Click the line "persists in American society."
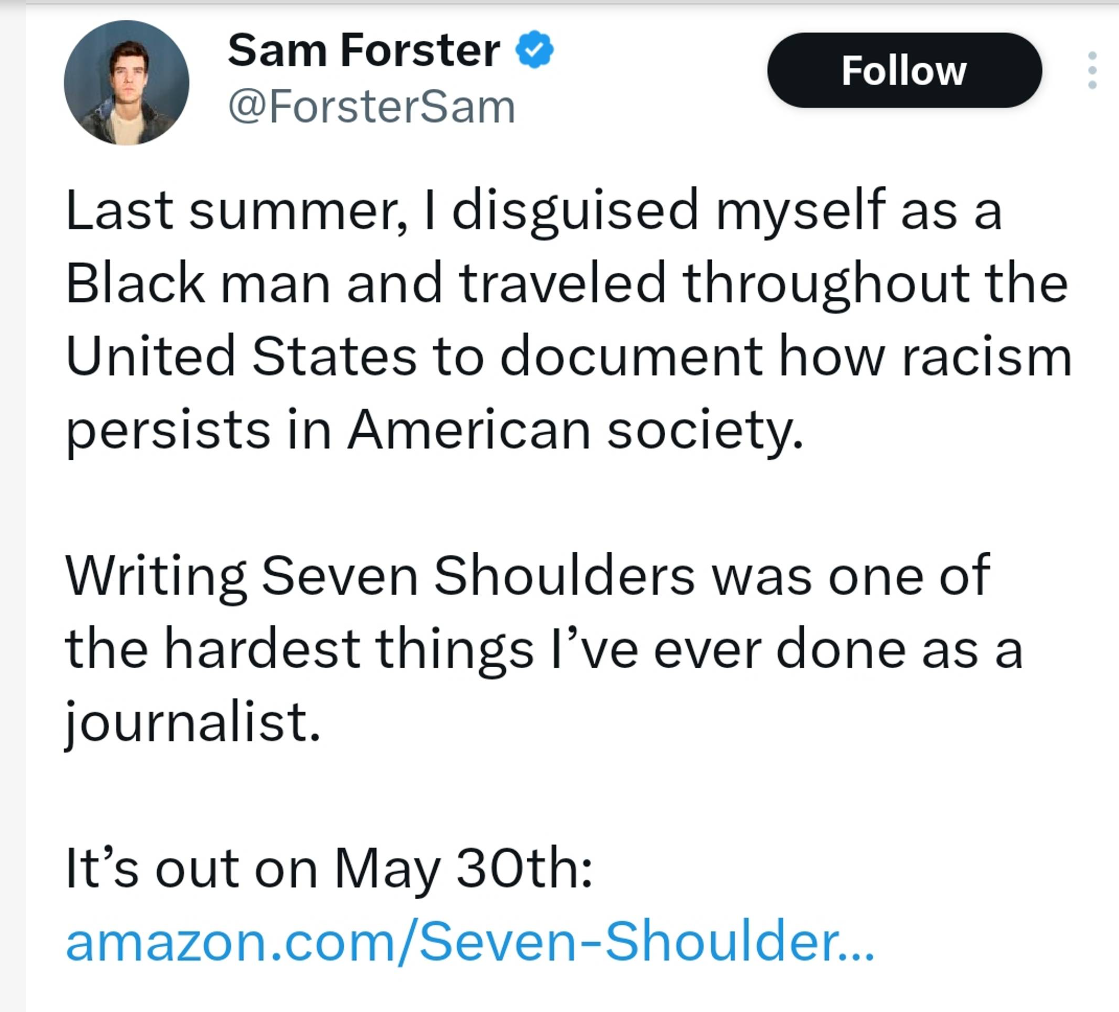The image size is (1119, 1012). pyautogui.click(x=435, y=430)
